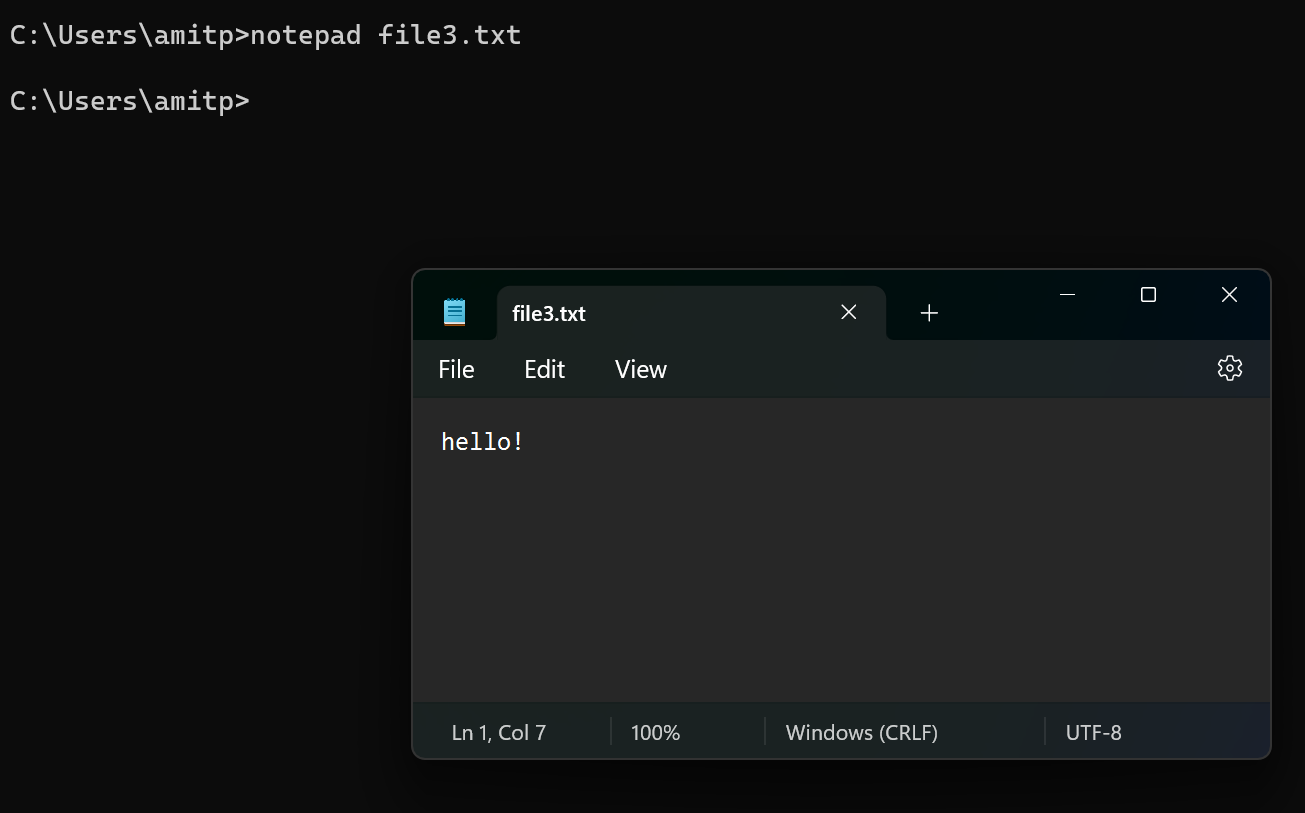This screenshot has height=813, width=1305.
Task: Click the notepad file3.txt command text
Action: click(x=385, y=35)
